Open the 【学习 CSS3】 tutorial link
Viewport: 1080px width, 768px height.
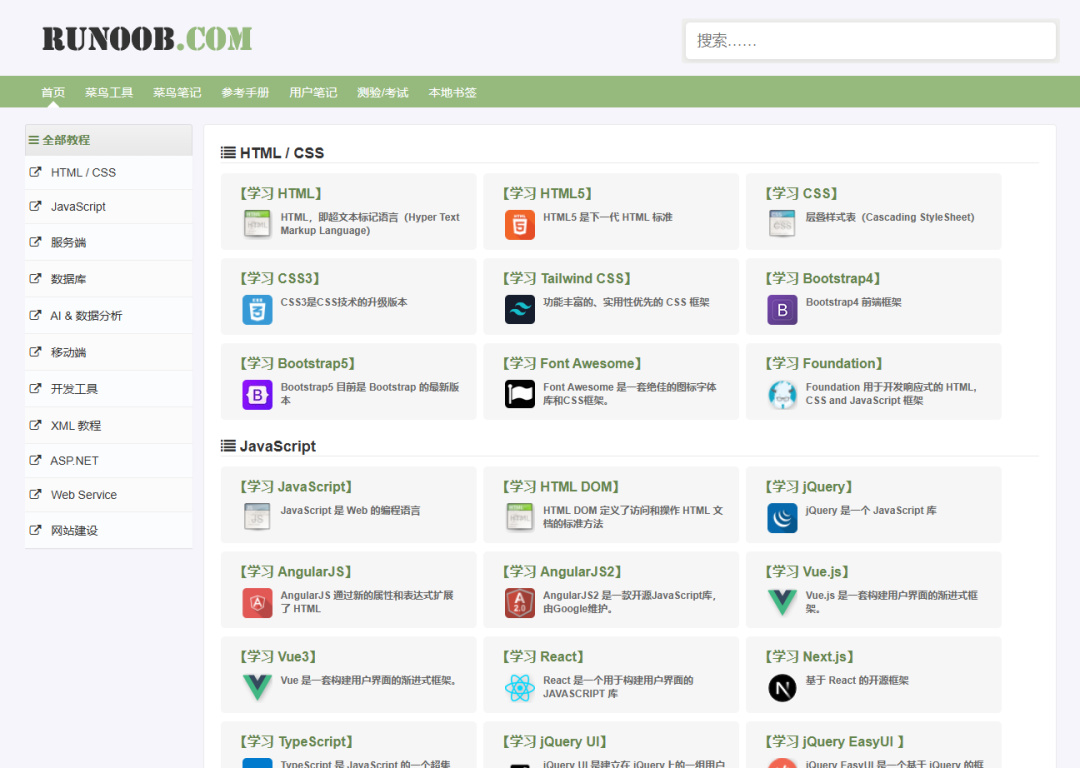(280, 278)
